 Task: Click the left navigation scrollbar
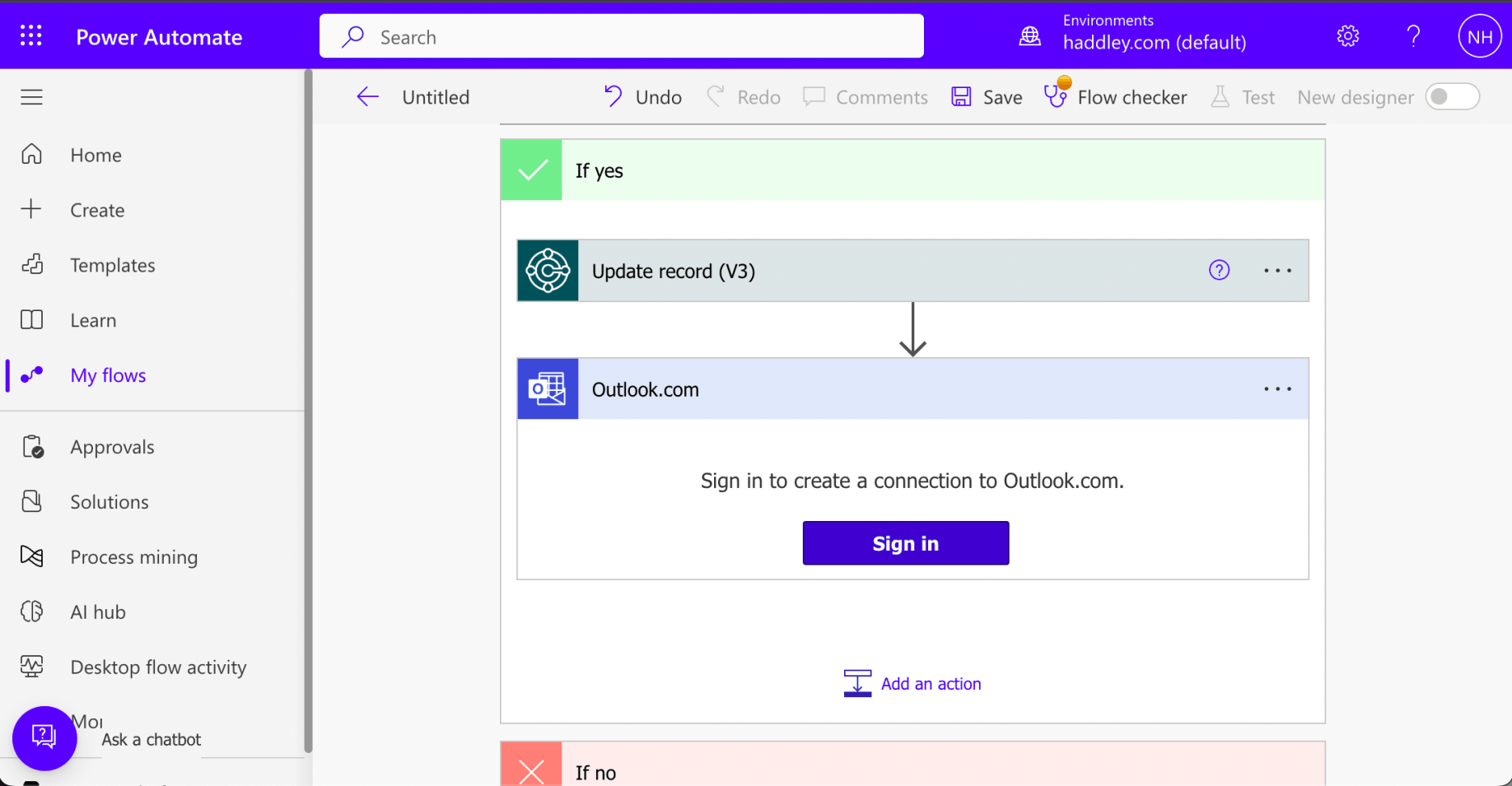(308, 412)
